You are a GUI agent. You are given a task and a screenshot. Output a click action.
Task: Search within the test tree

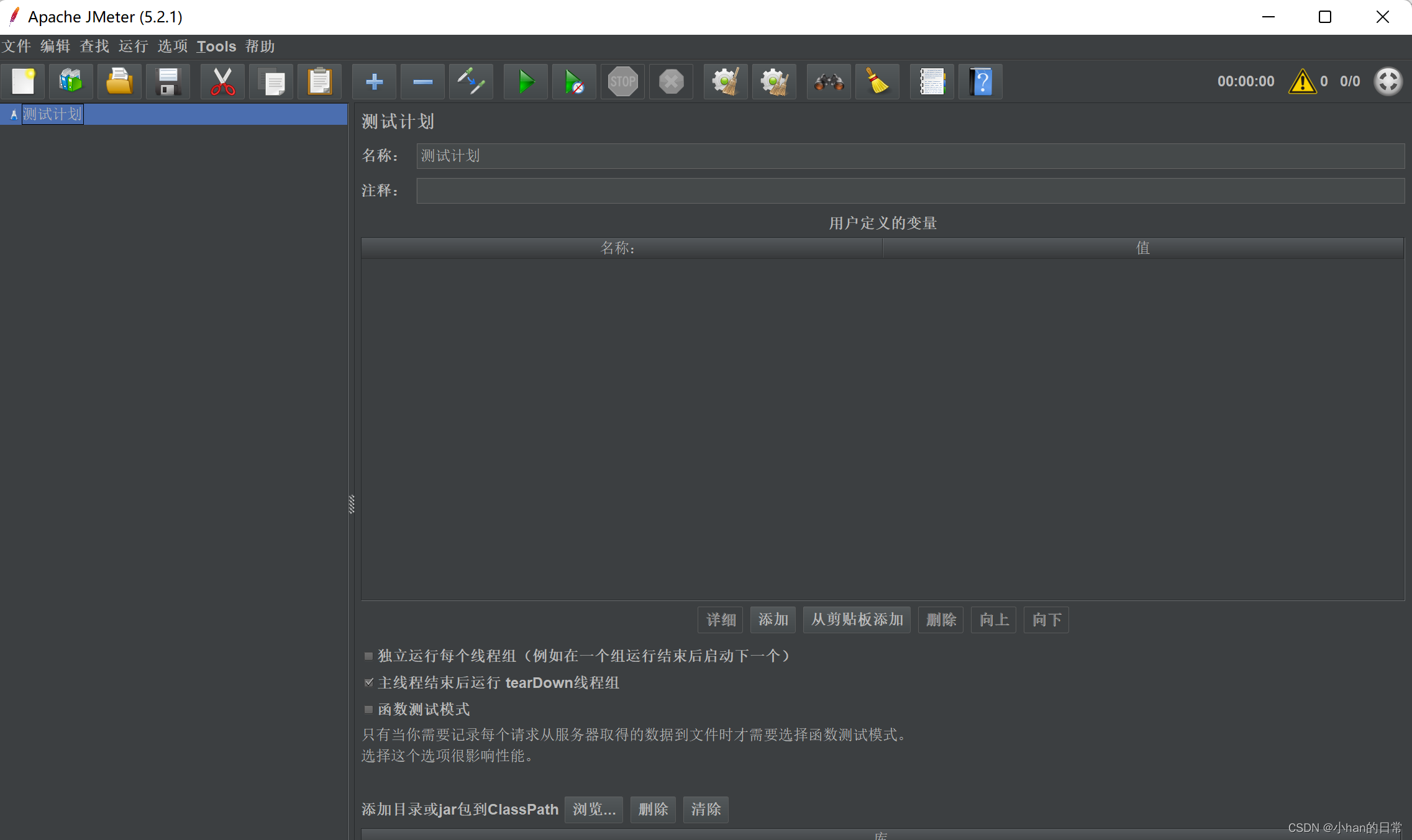[829, 81]
